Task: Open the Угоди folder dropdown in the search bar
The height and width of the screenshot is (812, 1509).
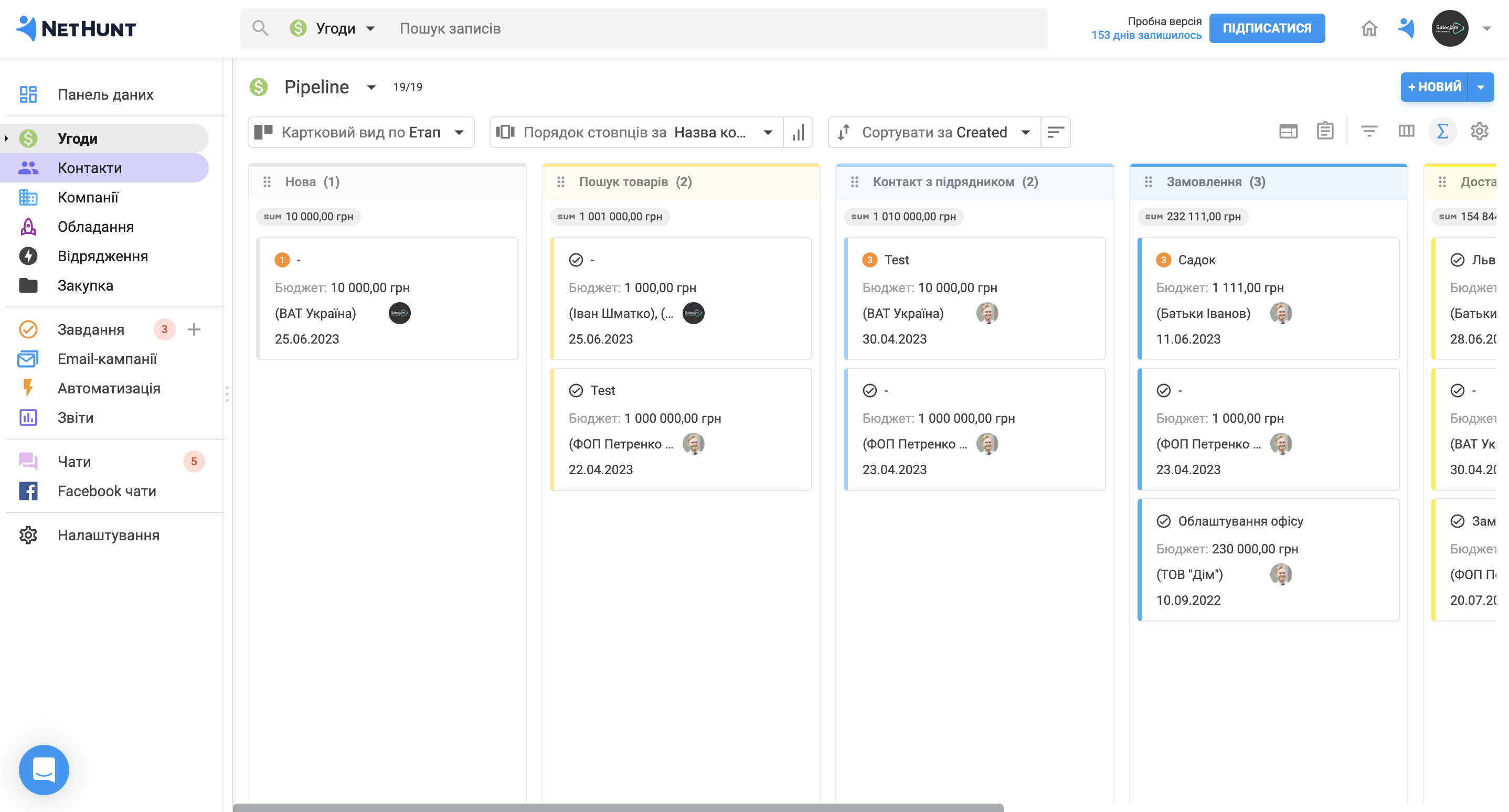Action: [x=333, y=28]
